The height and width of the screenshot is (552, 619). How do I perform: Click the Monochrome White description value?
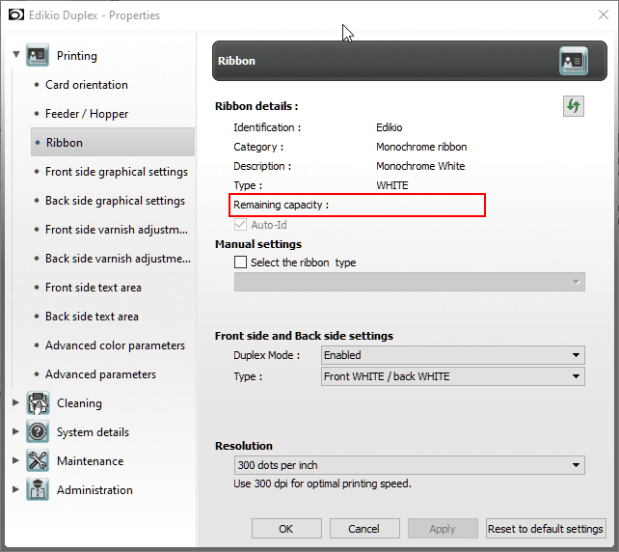click(420, 166)
